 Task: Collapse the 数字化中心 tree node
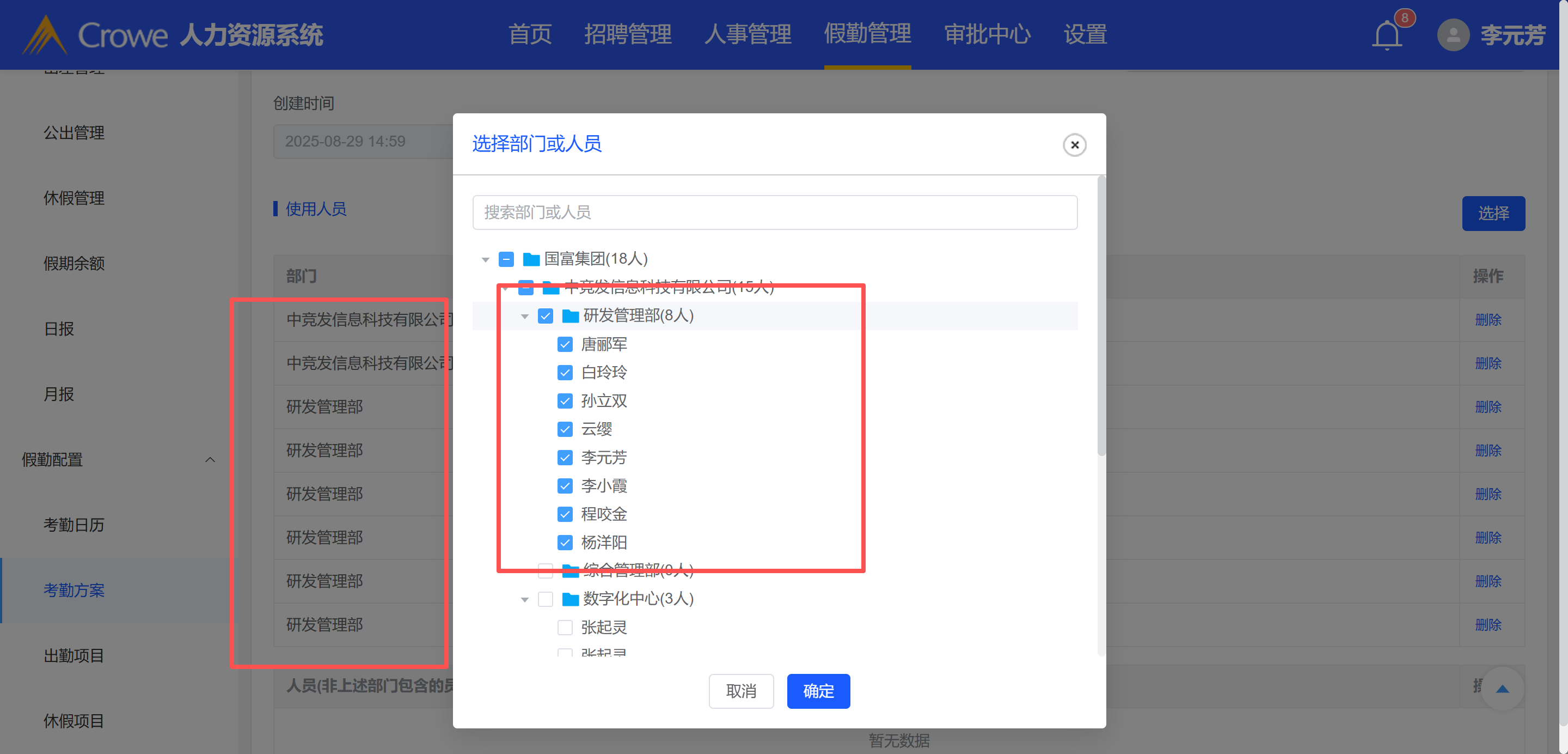coord(525,600)
